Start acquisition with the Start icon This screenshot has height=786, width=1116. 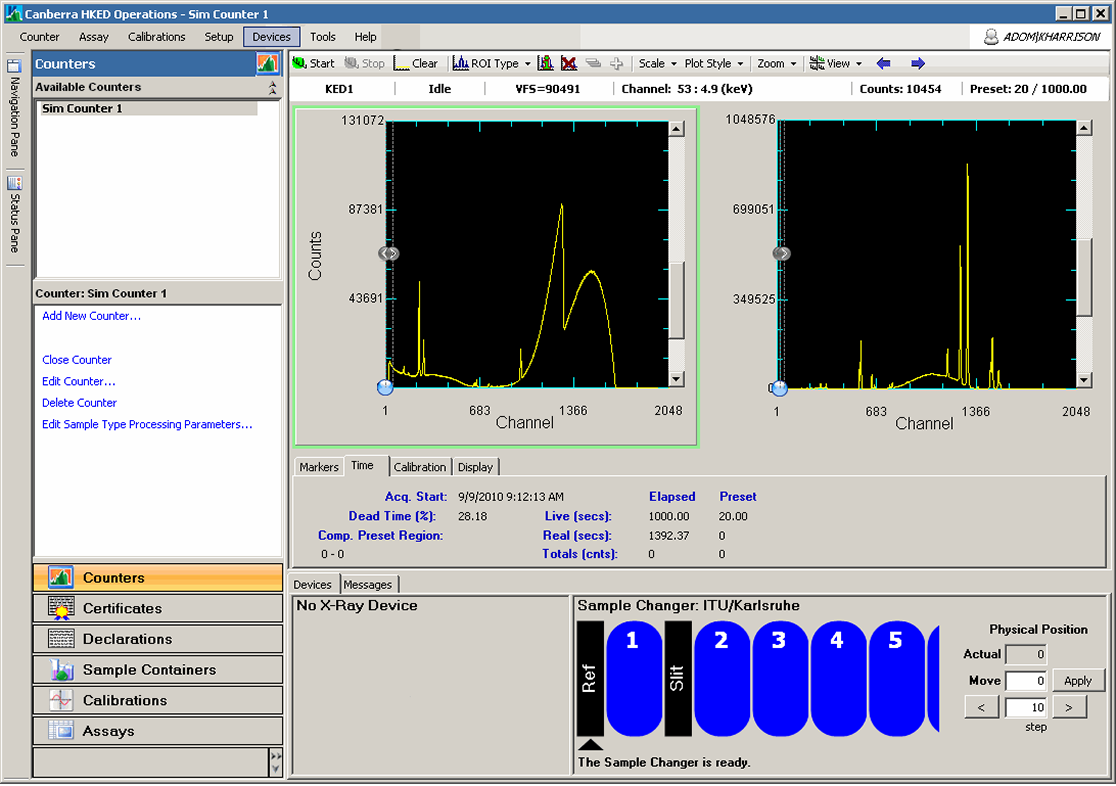pos(299,63)
